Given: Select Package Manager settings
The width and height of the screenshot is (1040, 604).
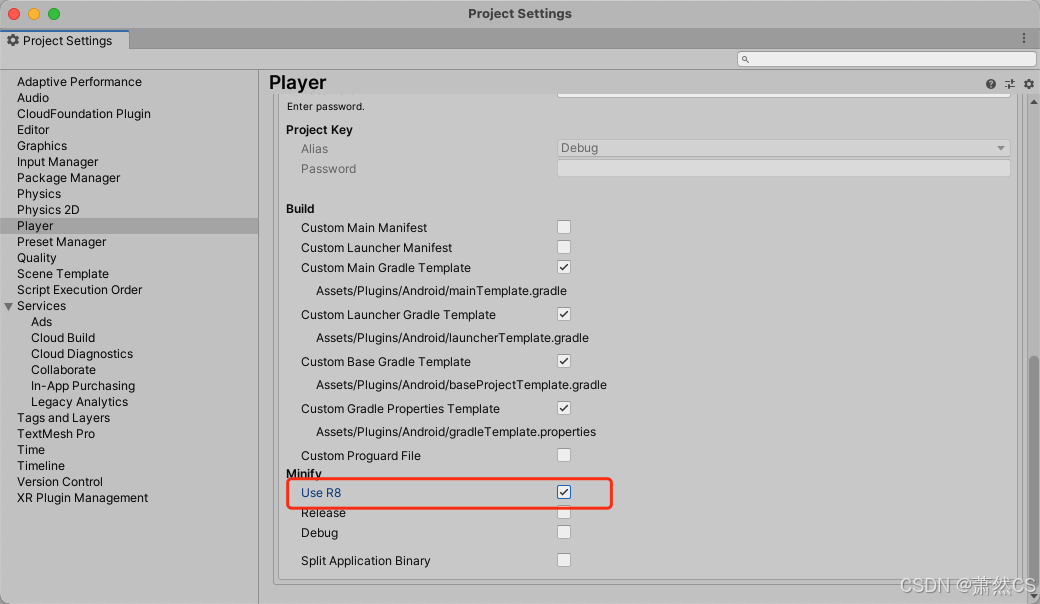Looking at the screenshot, I should 68,178.
